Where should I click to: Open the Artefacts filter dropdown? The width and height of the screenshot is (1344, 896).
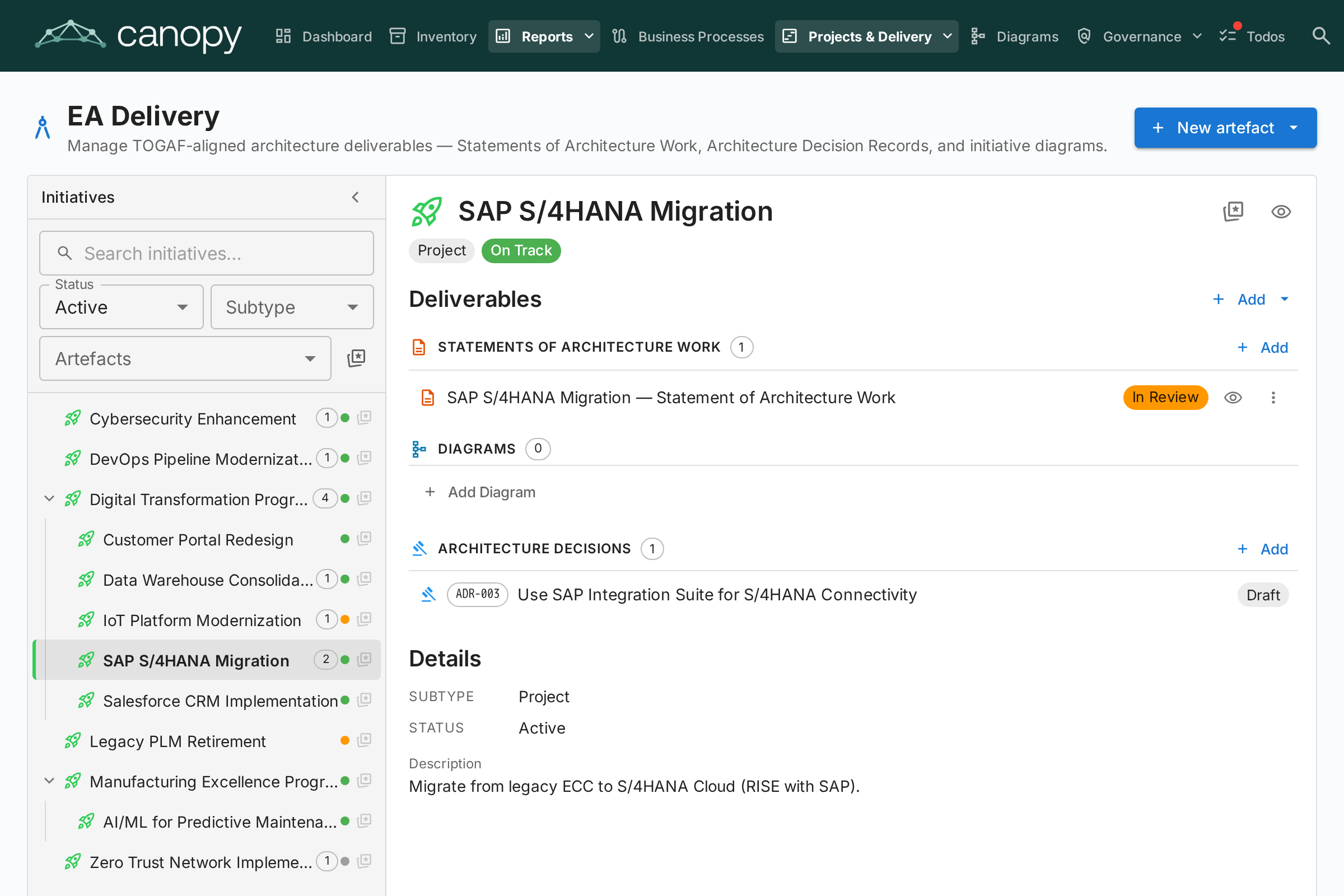(x=185, y=359)
